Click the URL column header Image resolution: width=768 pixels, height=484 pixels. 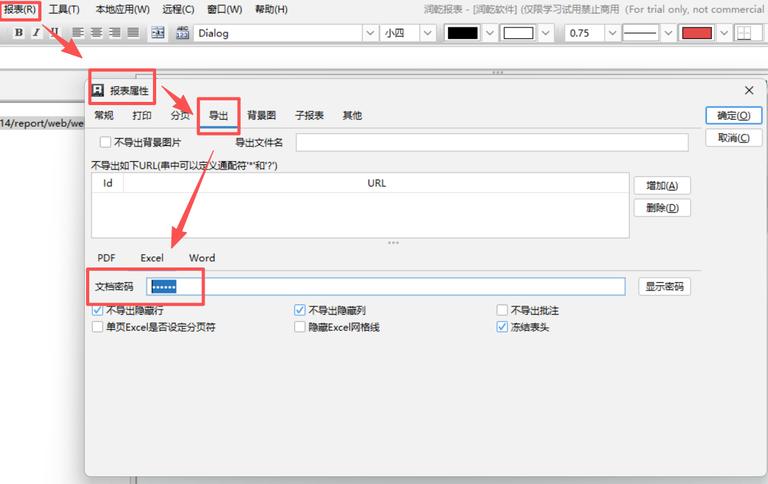click(376, 183)
